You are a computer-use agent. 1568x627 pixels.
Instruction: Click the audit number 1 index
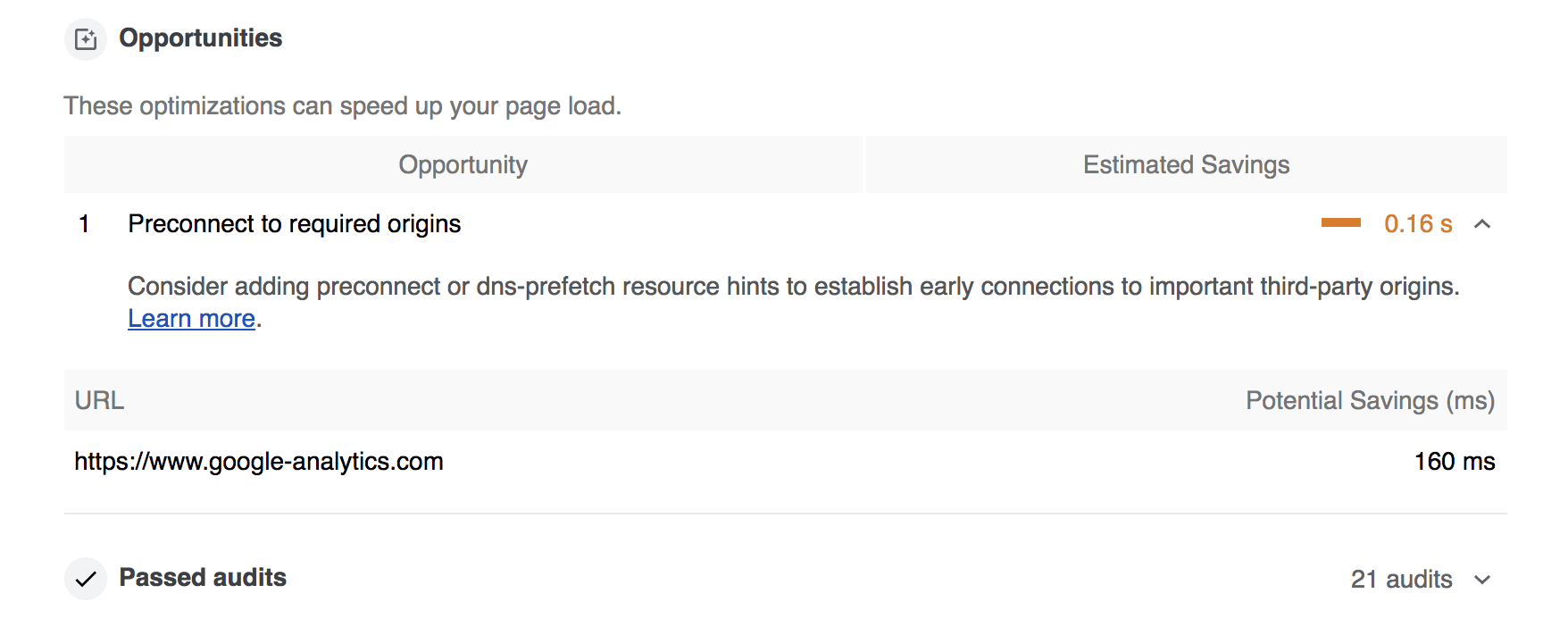click(x=84, y=224)
